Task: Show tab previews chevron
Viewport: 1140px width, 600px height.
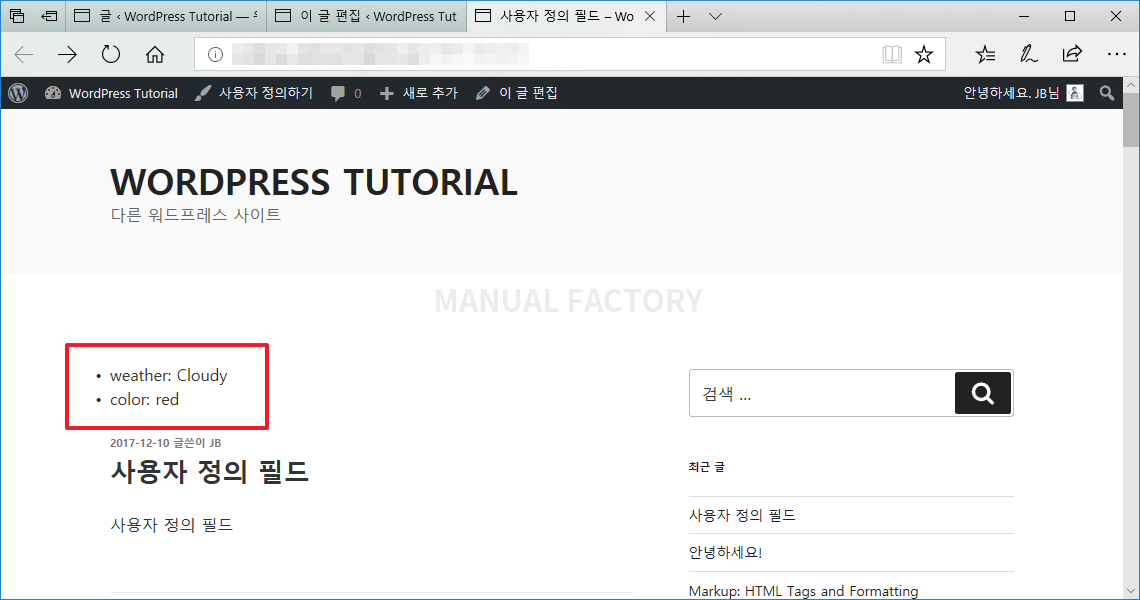Action: coord(715,16)
